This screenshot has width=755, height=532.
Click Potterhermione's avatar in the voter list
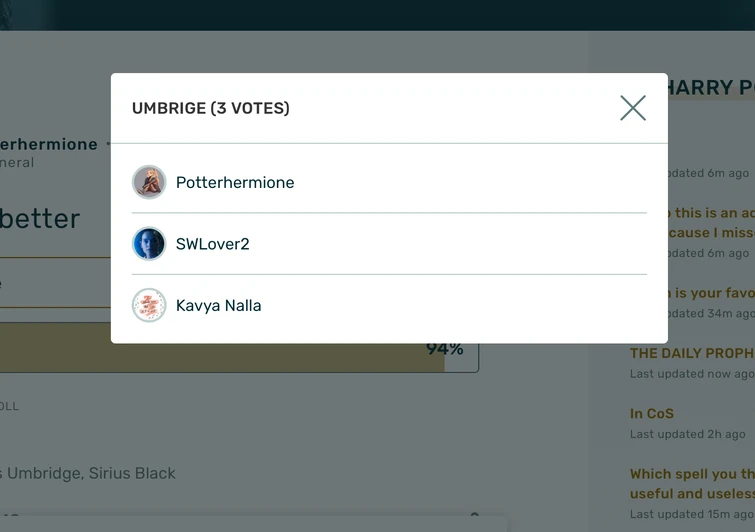pos(149,182)
